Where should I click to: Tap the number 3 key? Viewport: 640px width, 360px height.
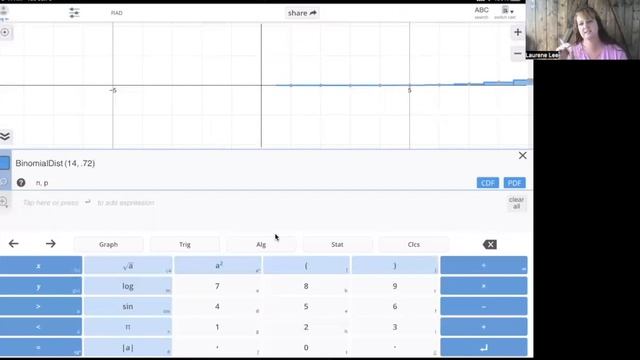click(395, 327)
